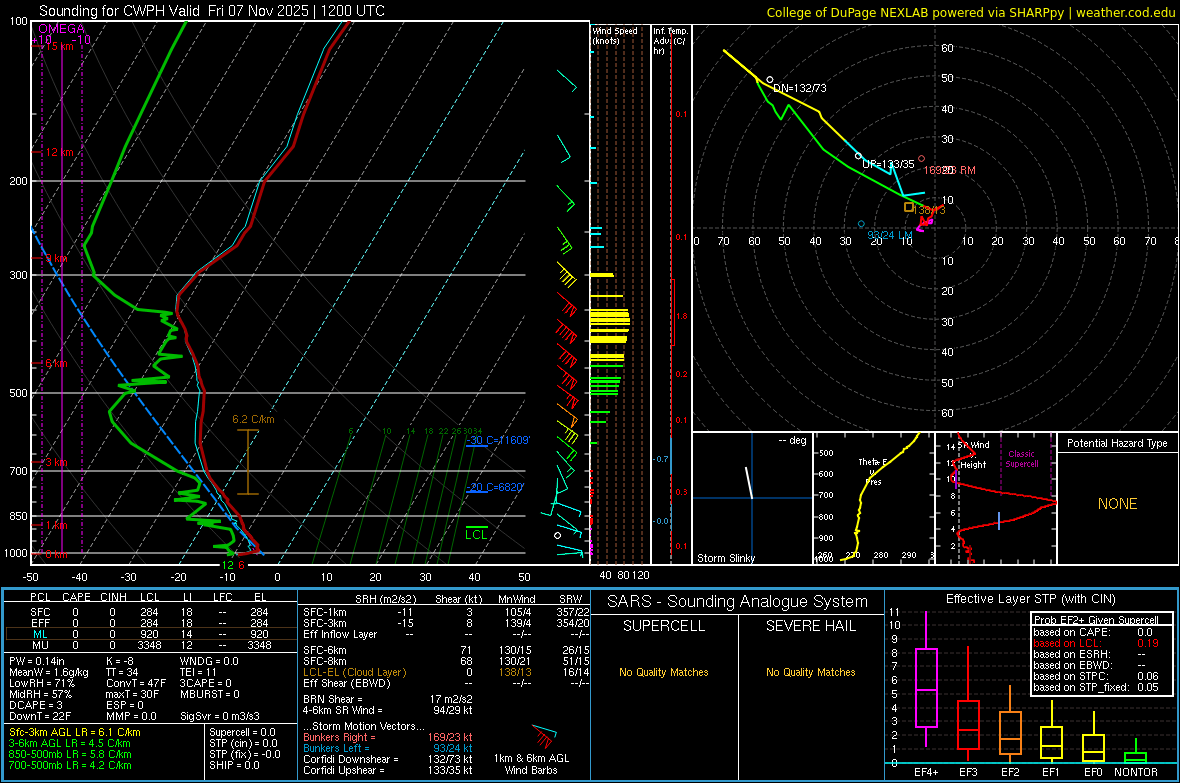This screenshot has height=783, width=1180.
Task: Click the red 'based on LCL:' line
Action: click(1096, 643)
